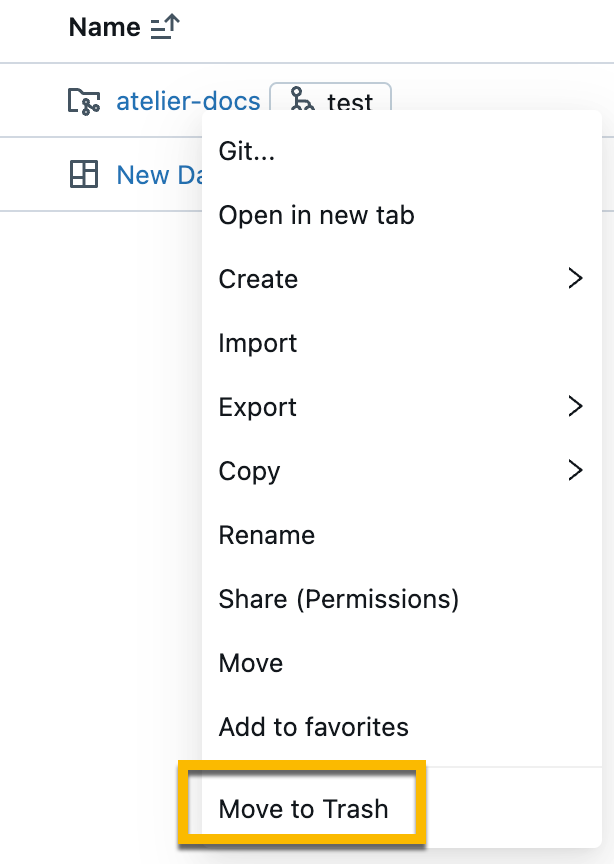Image resolution: width=614 pixels, height=864 pixels.
Task: Expand the Create submenu arrow
Action: click(575, 279)
